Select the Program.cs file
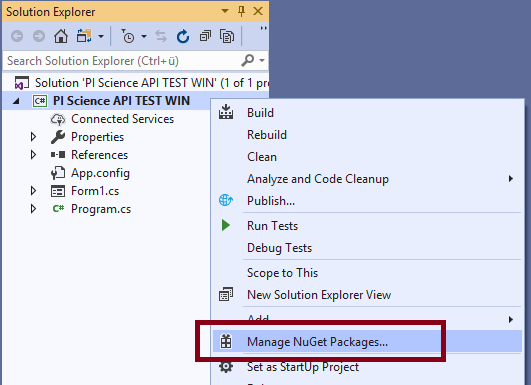This screenshot has width=531, height=385. coord(101,209)
